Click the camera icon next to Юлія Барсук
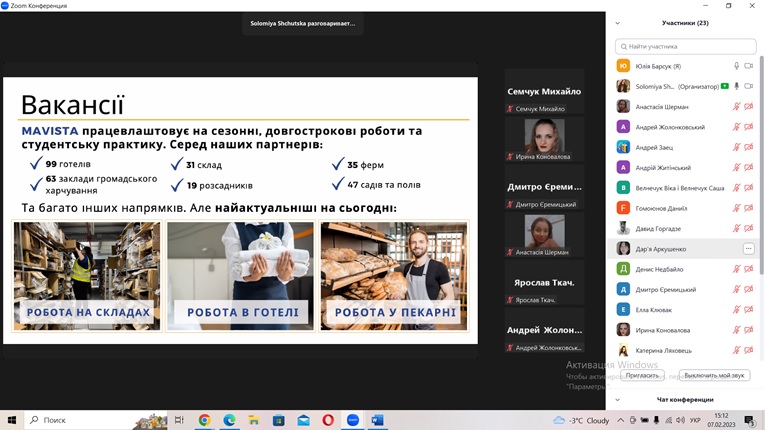The width and height of the screenshot is (765, 430). pyautogui.click(x=749, y=66)
